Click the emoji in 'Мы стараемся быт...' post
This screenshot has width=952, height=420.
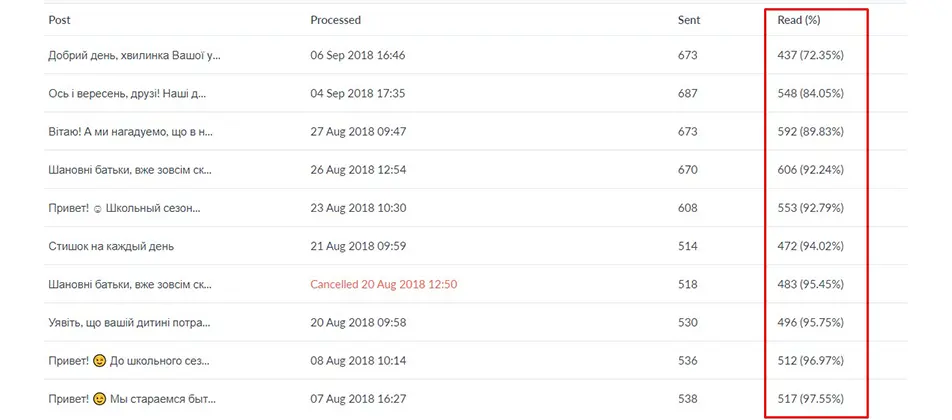[100, 399]
